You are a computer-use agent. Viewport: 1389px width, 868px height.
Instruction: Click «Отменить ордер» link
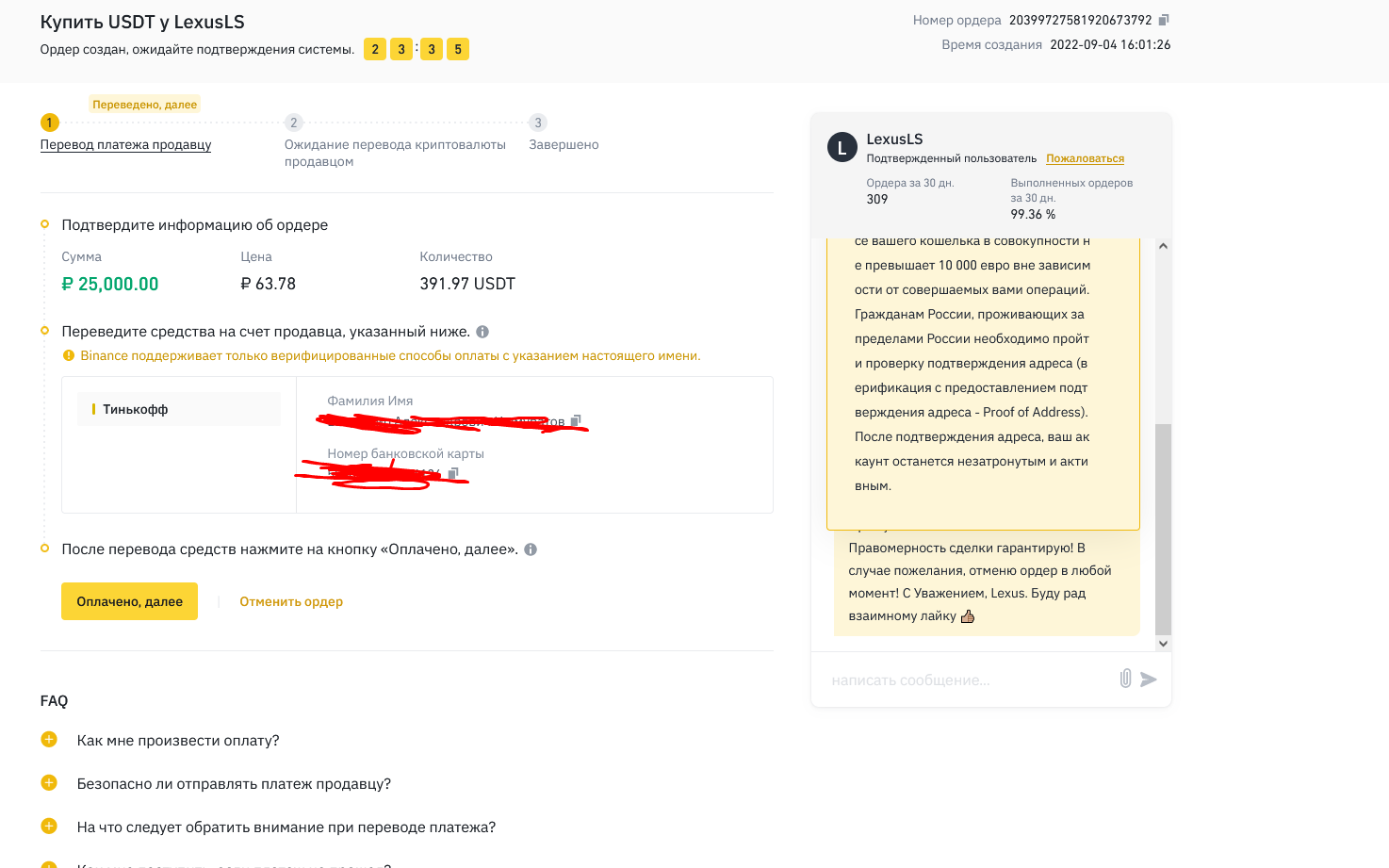pos(291,601)
